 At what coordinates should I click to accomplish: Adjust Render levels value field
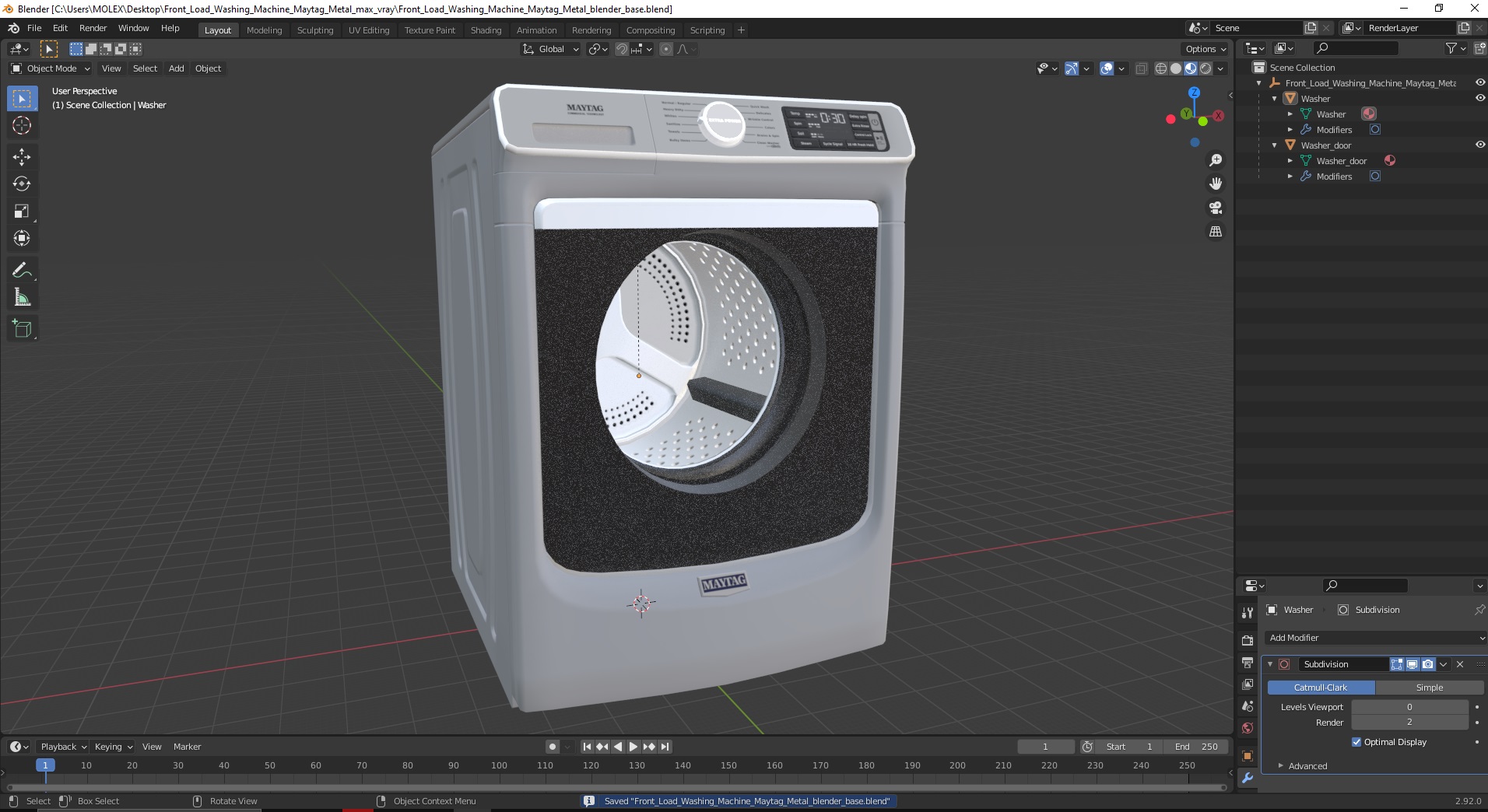(1409, 723)
